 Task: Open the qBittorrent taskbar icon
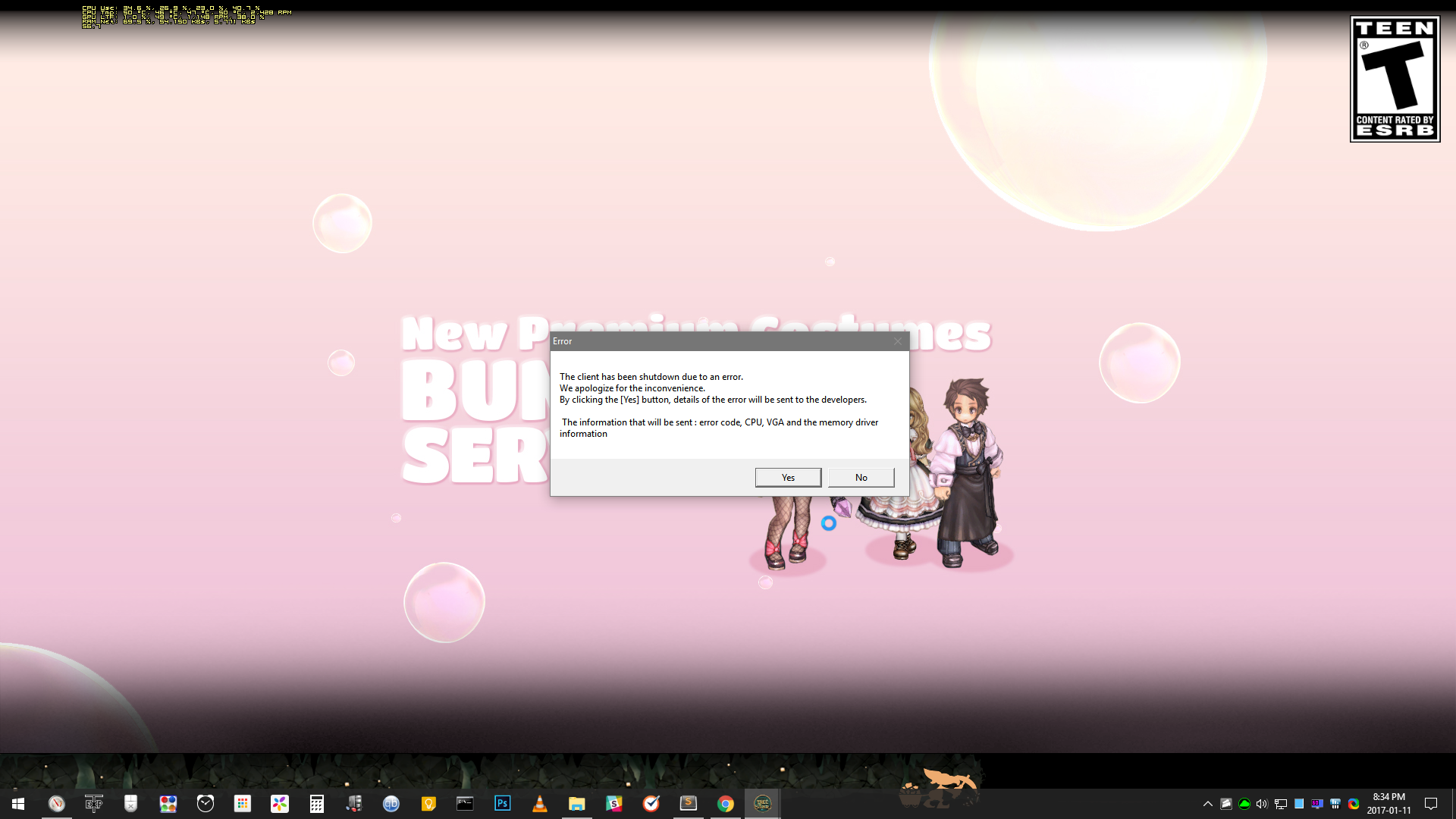click(x=391, y=804)
